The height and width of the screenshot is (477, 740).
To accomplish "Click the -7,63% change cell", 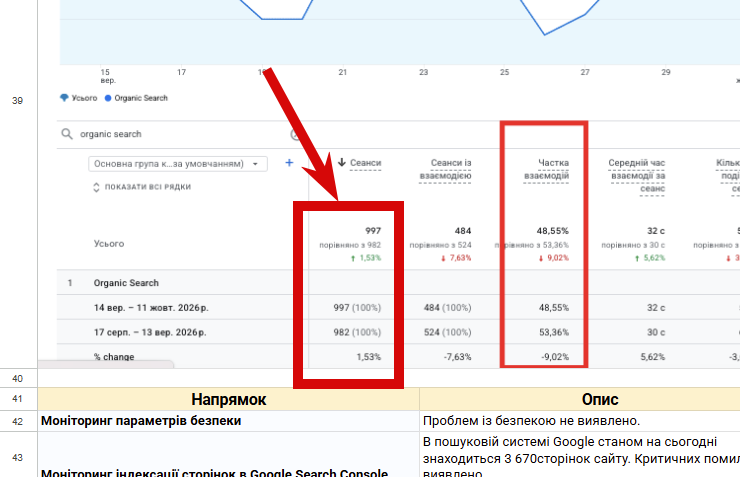I will tap(457, 357).
